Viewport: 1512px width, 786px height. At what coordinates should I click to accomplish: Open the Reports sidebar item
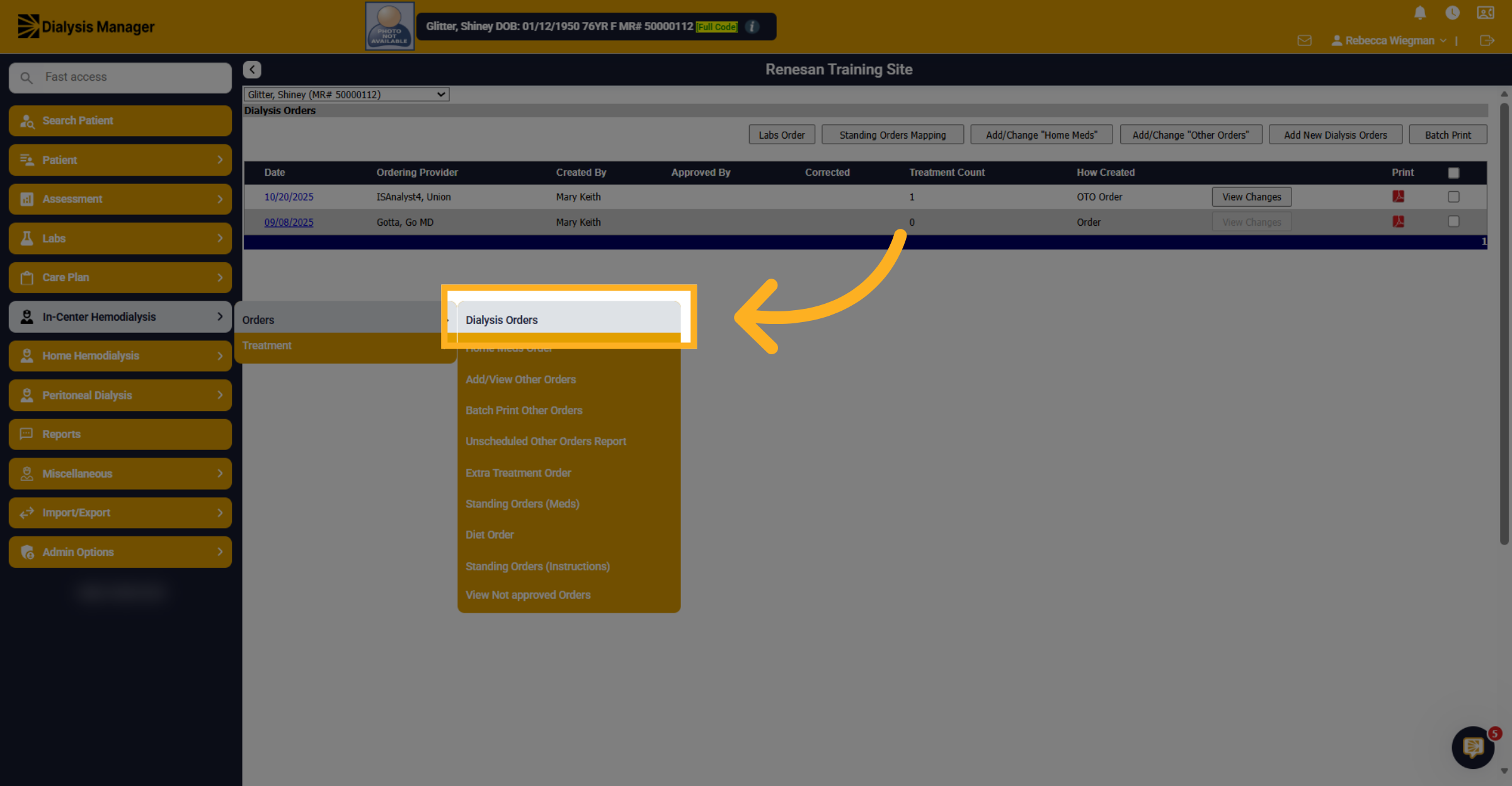pyautogui.click(x=120, y=434)
